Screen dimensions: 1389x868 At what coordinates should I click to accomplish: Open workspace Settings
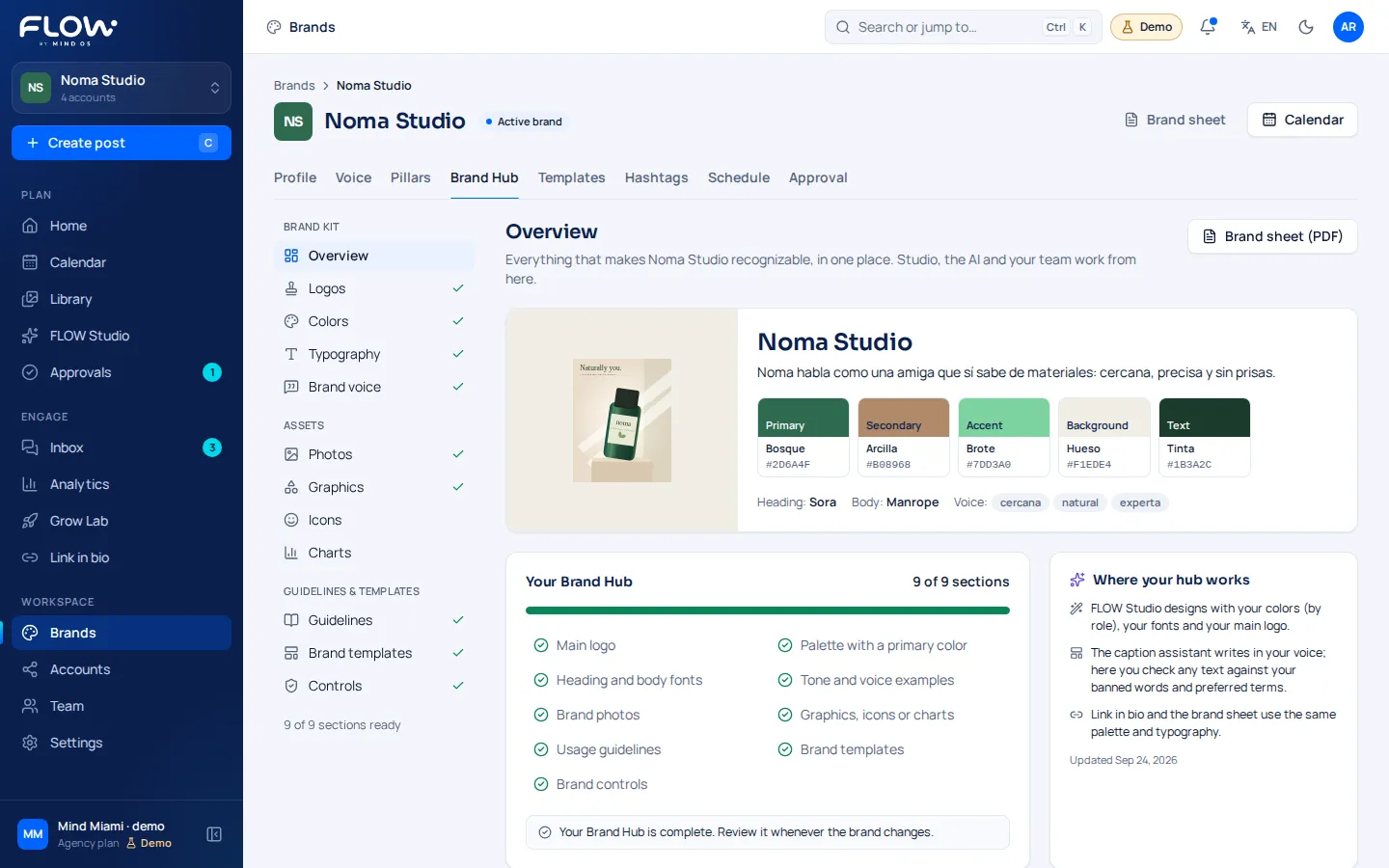pyautogui.click(x=122, y=743)
